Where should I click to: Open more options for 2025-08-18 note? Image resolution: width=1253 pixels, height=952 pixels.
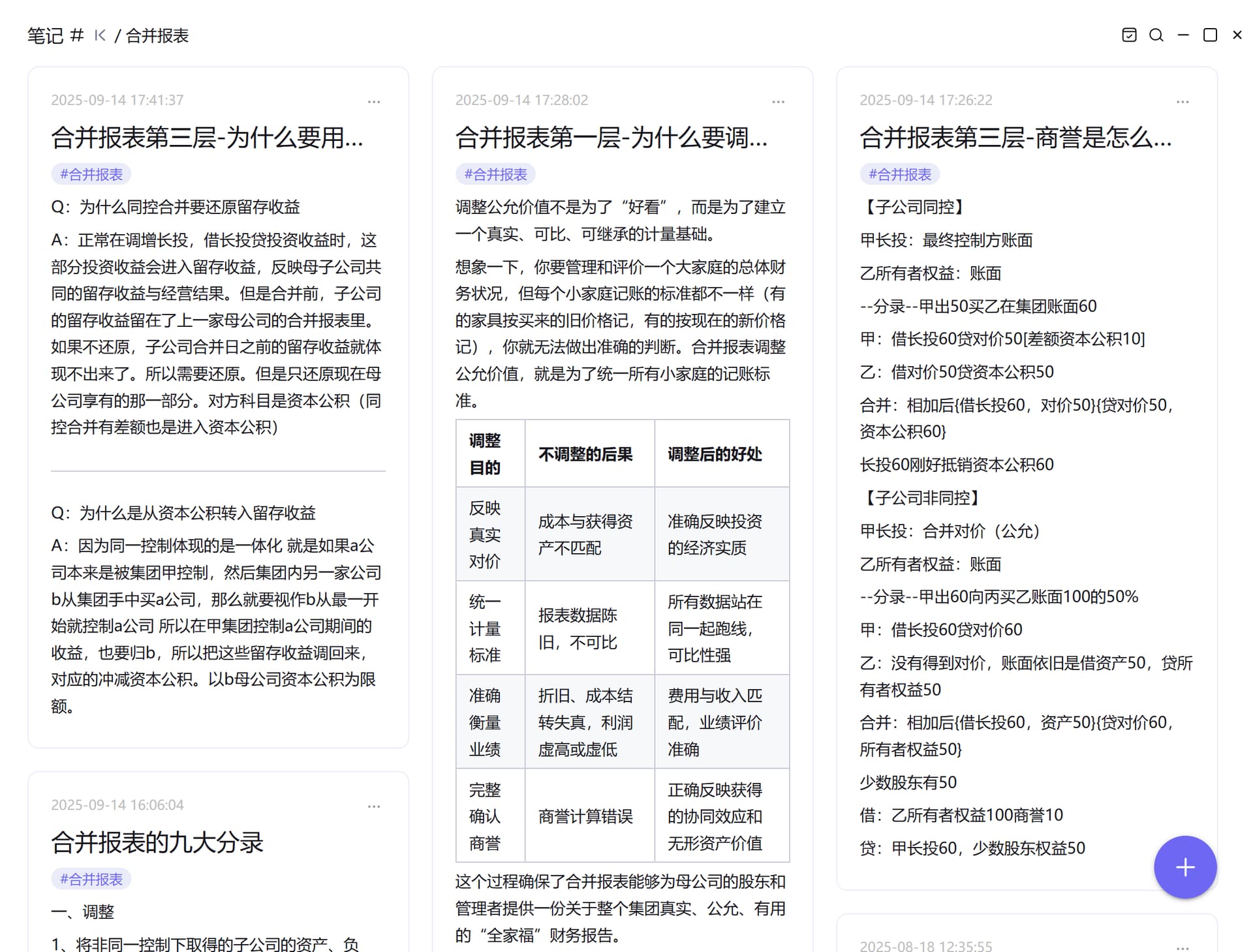[x=1183, y=947]
